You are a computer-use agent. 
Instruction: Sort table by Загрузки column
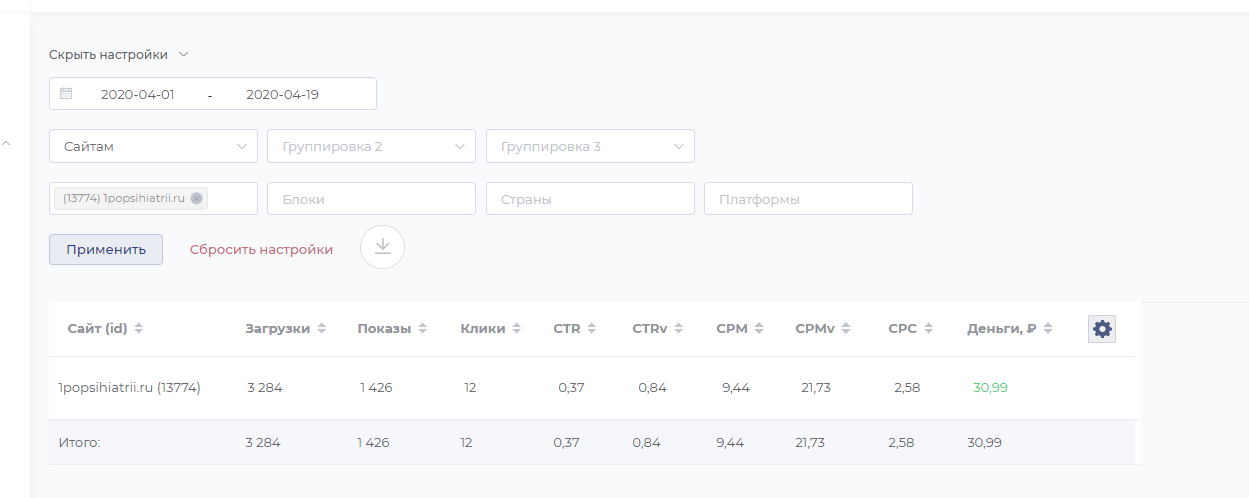(x=321, y=329)
